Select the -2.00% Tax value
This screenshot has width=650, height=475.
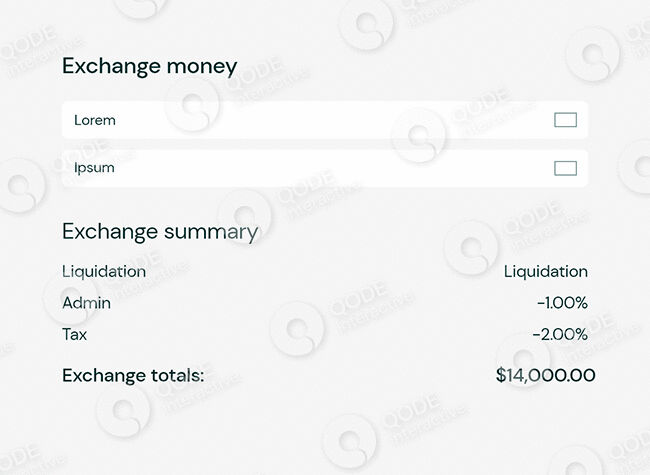(x=559, y=334)
